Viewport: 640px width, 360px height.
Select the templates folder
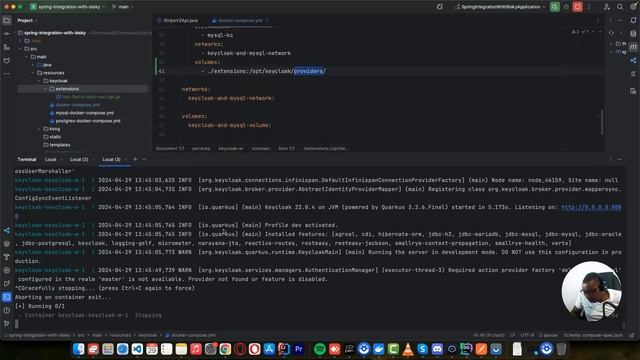60,145
